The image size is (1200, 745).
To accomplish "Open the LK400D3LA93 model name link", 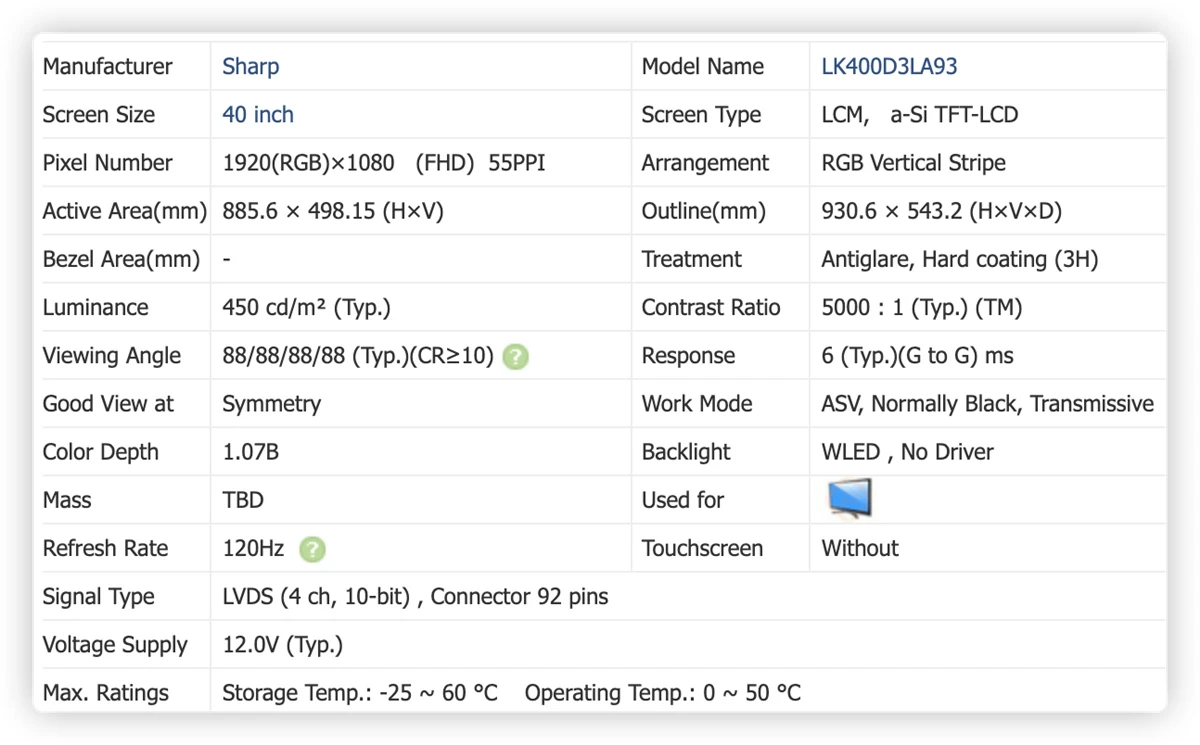I will [889, 67].
